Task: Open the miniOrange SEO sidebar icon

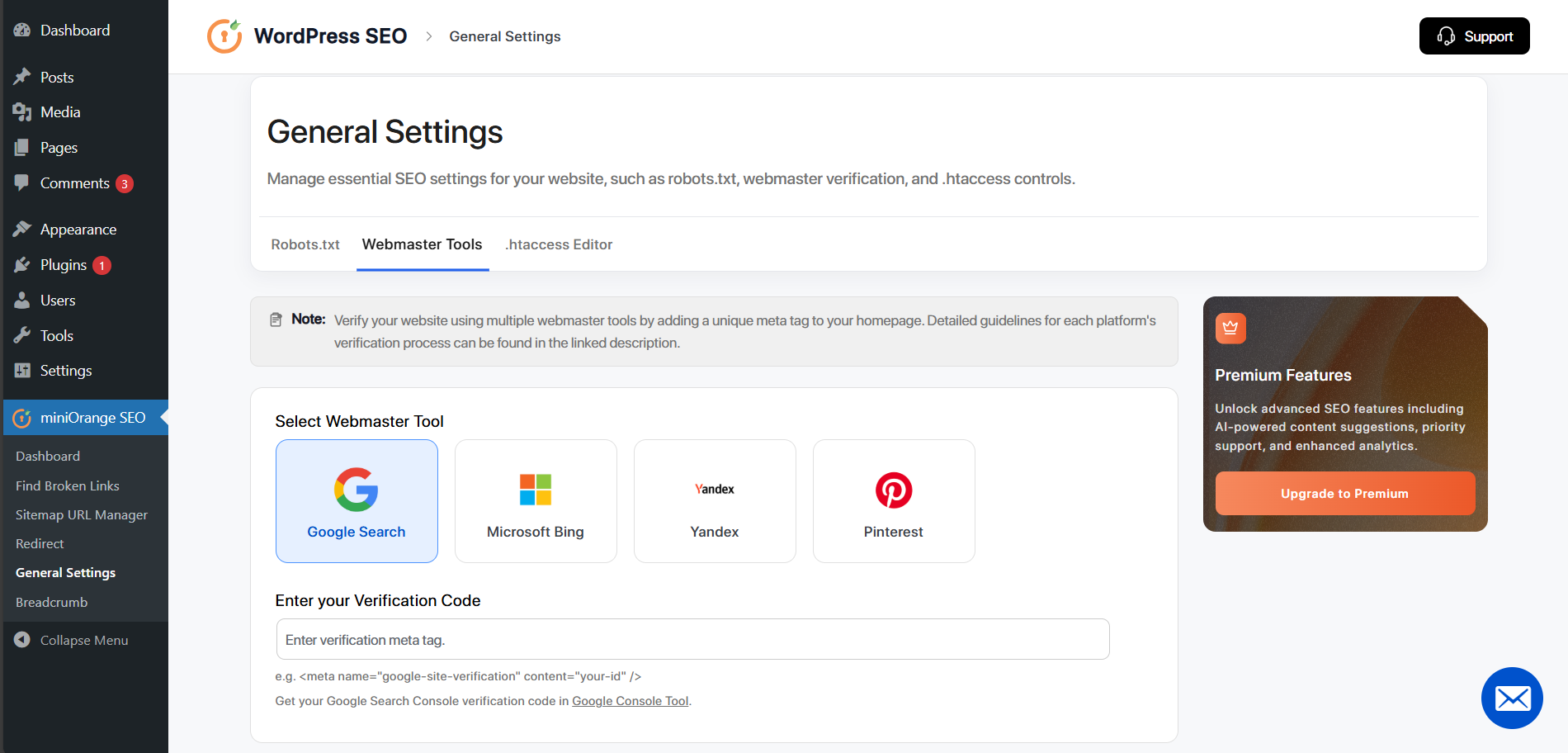Action: point(21,418)
